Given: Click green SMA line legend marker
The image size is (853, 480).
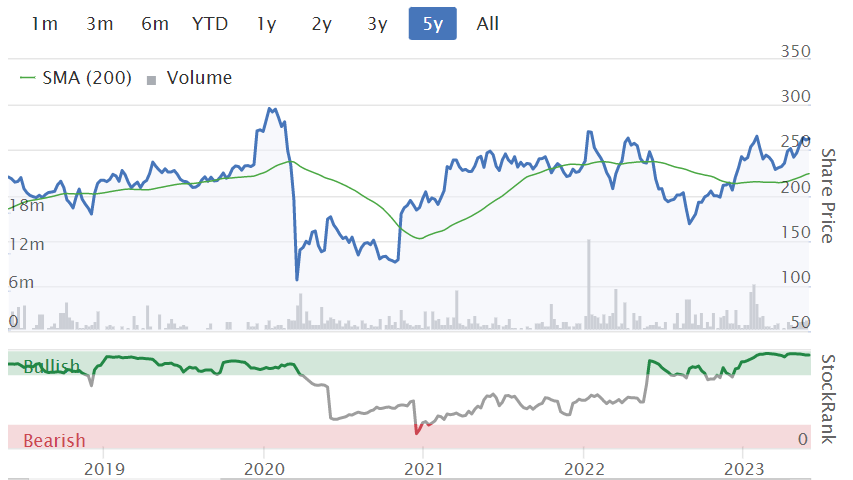Looking at the screenshot, I should [x=27, y=78].
